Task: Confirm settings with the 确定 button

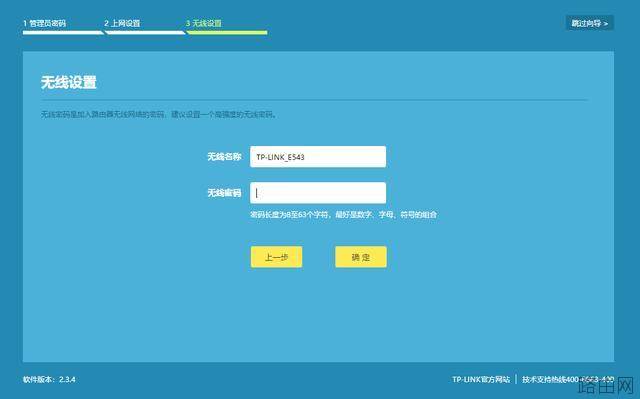Action: (361, 257)
